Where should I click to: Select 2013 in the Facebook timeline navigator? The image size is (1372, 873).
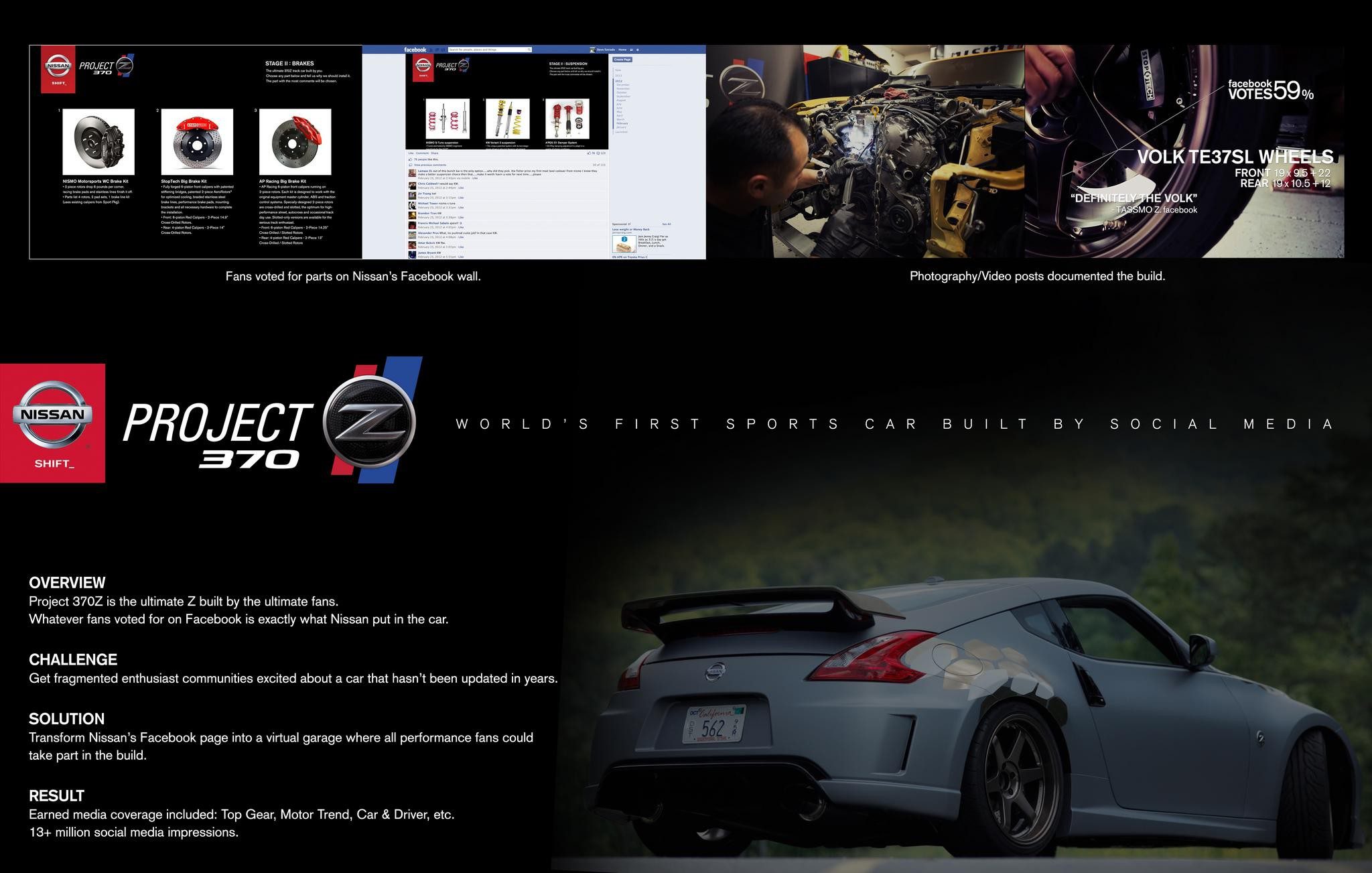(x=618, y=76)
